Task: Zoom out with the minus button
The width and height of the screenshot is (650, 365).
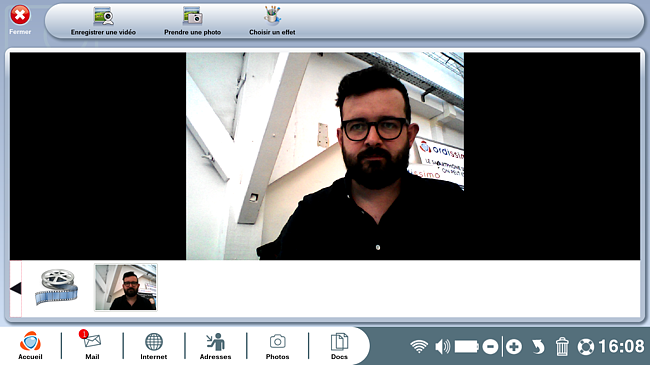Action: click(x=490, y=347)
